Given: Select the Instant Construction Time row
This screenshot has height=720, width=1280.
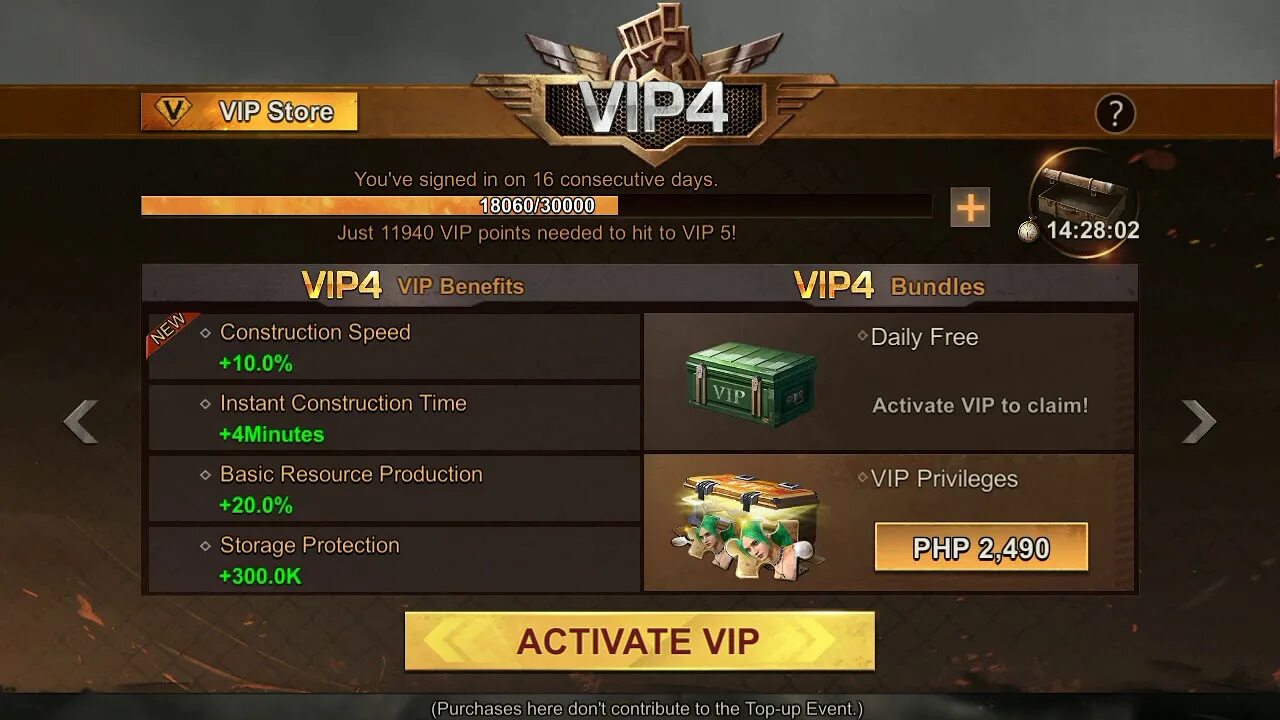Looking at the screenshot, I should 394,418.
